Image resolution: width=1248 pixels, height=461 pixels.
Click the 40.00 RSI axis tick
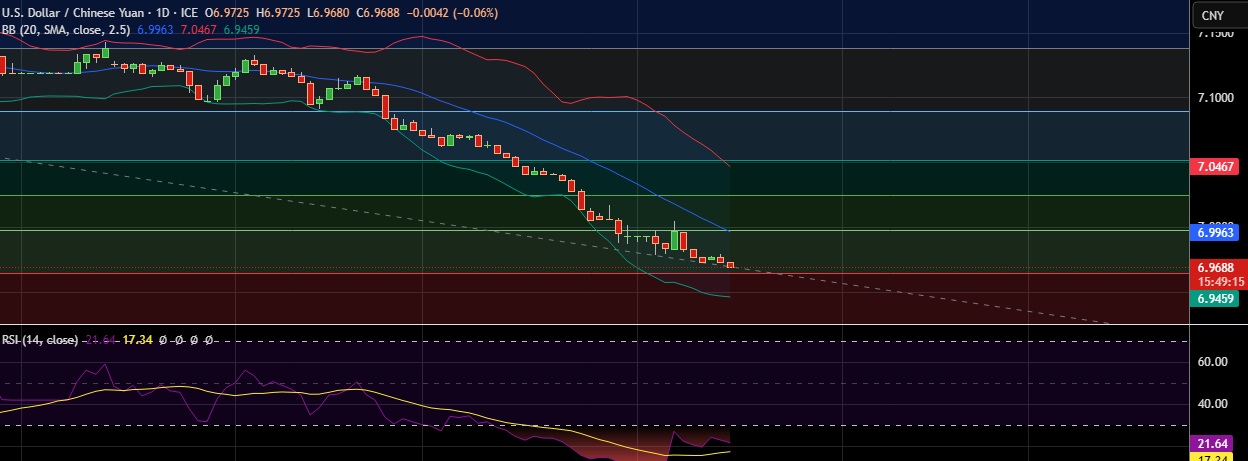(x=1213, y=404)
